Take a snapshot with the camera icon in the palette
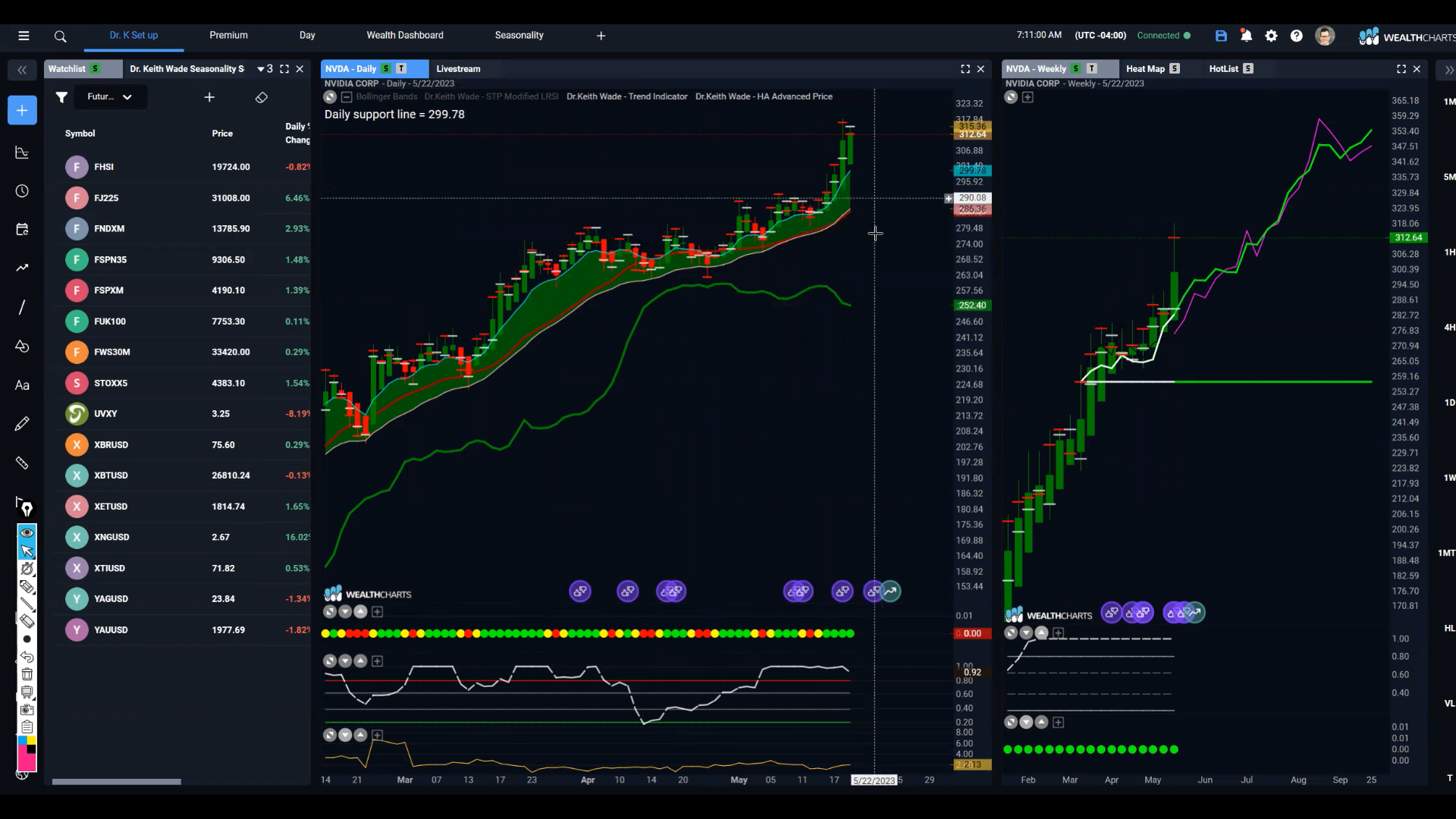 (x=27, y=710)
